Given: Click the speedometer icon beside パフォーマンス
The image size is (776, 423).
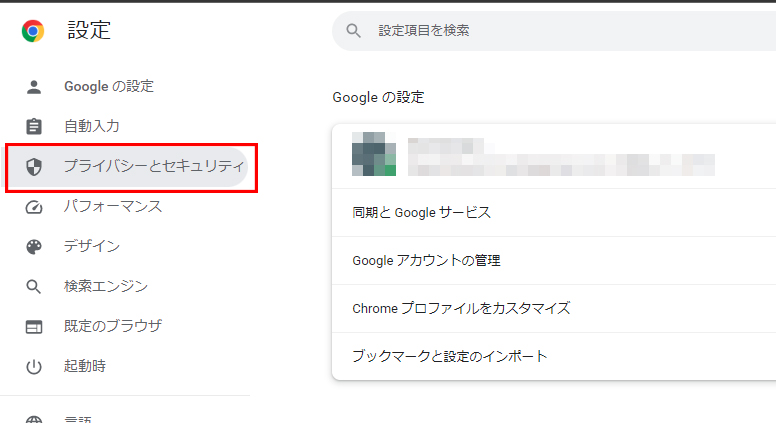Looking at the screenshot, I should pyautogui.click(x=34, y=207).
